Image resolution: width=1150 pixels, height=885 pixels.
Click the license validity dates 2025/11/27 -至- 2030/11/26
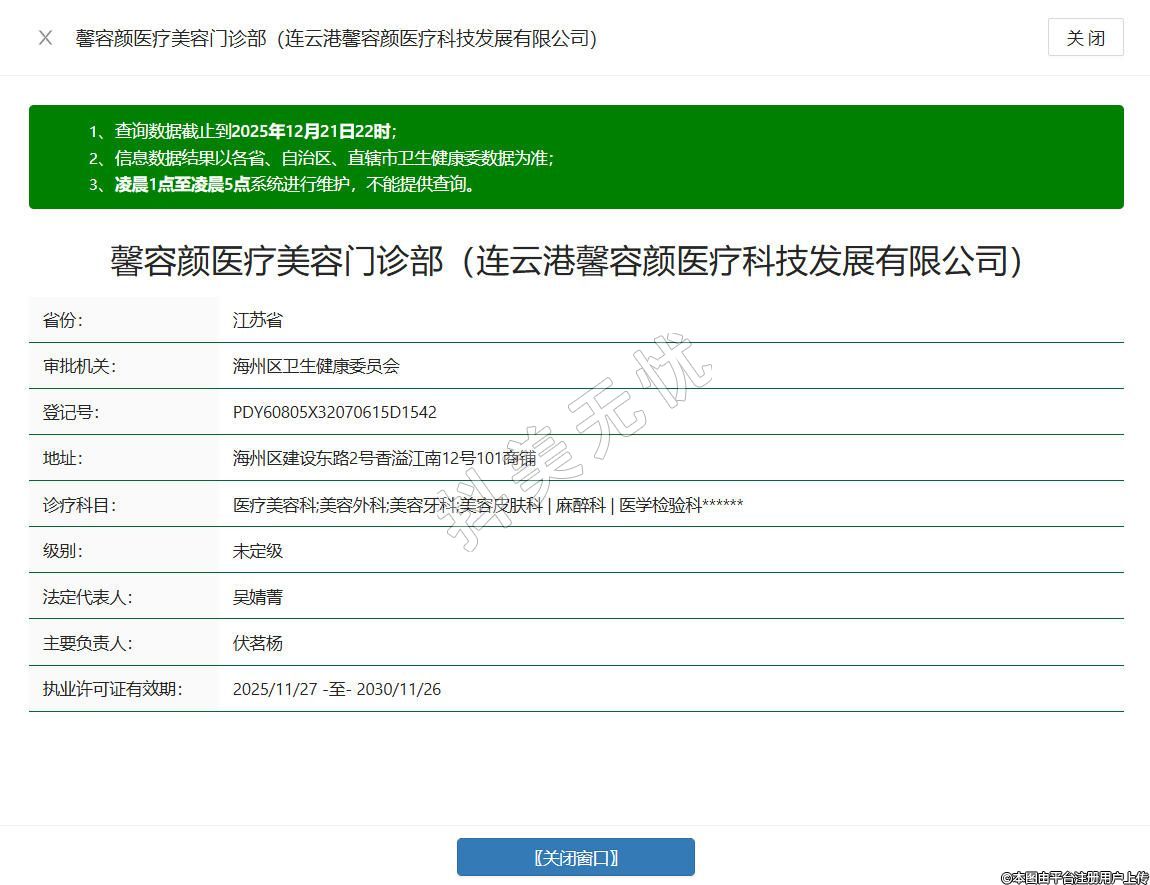pos(336,689)
